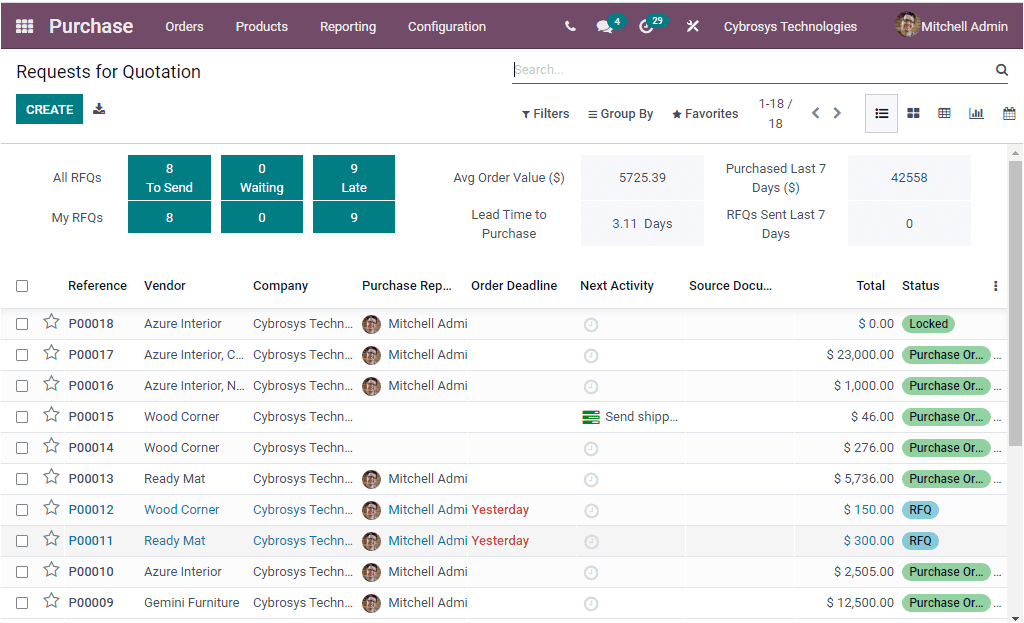Image resolution: width=1024 pixels, height=623 pixels.
Task: Click the developer tools wrench icon
Action: 693,26
